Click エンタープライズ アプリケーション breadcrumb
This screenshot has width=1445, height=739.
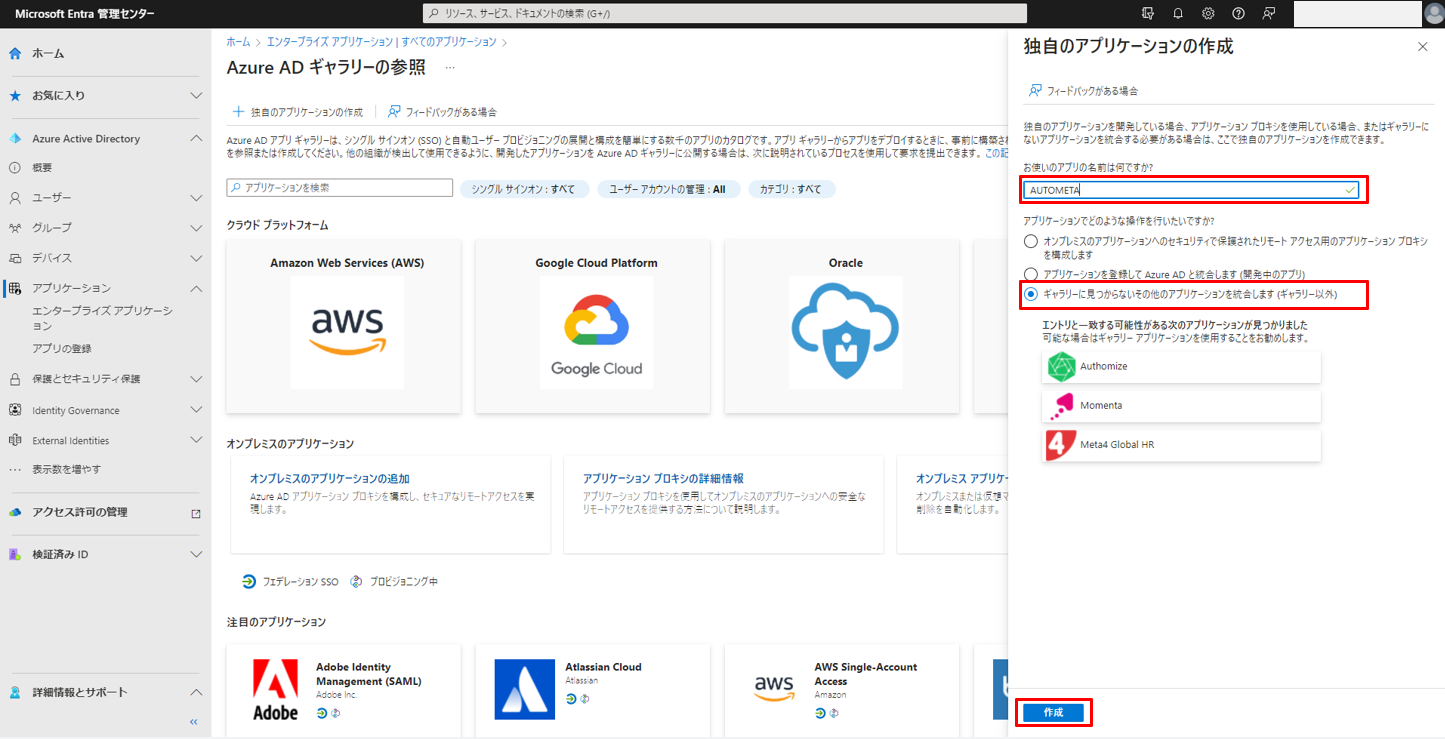[x=329, y=42]
